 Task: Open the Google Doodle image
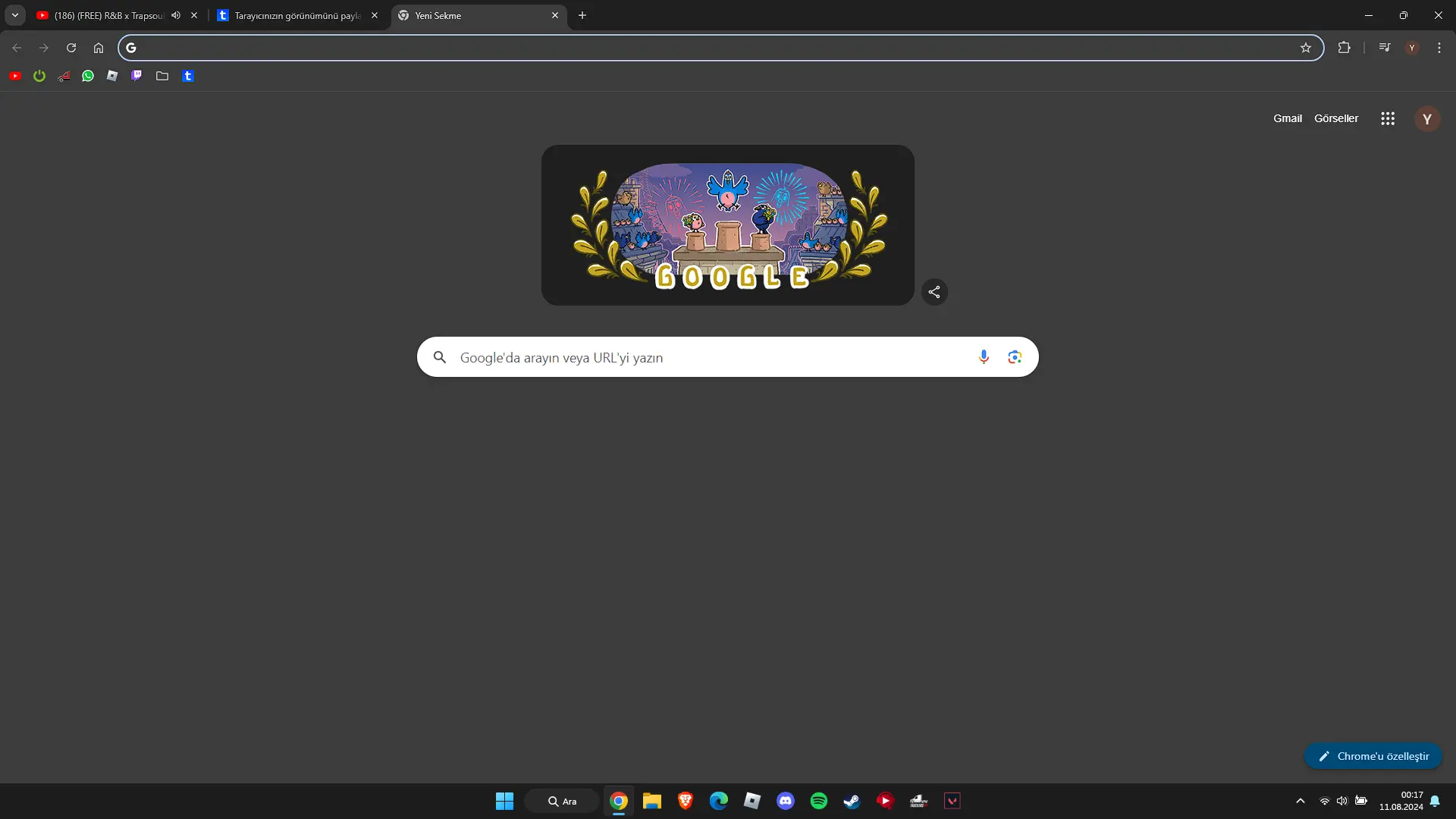(728, 225)
